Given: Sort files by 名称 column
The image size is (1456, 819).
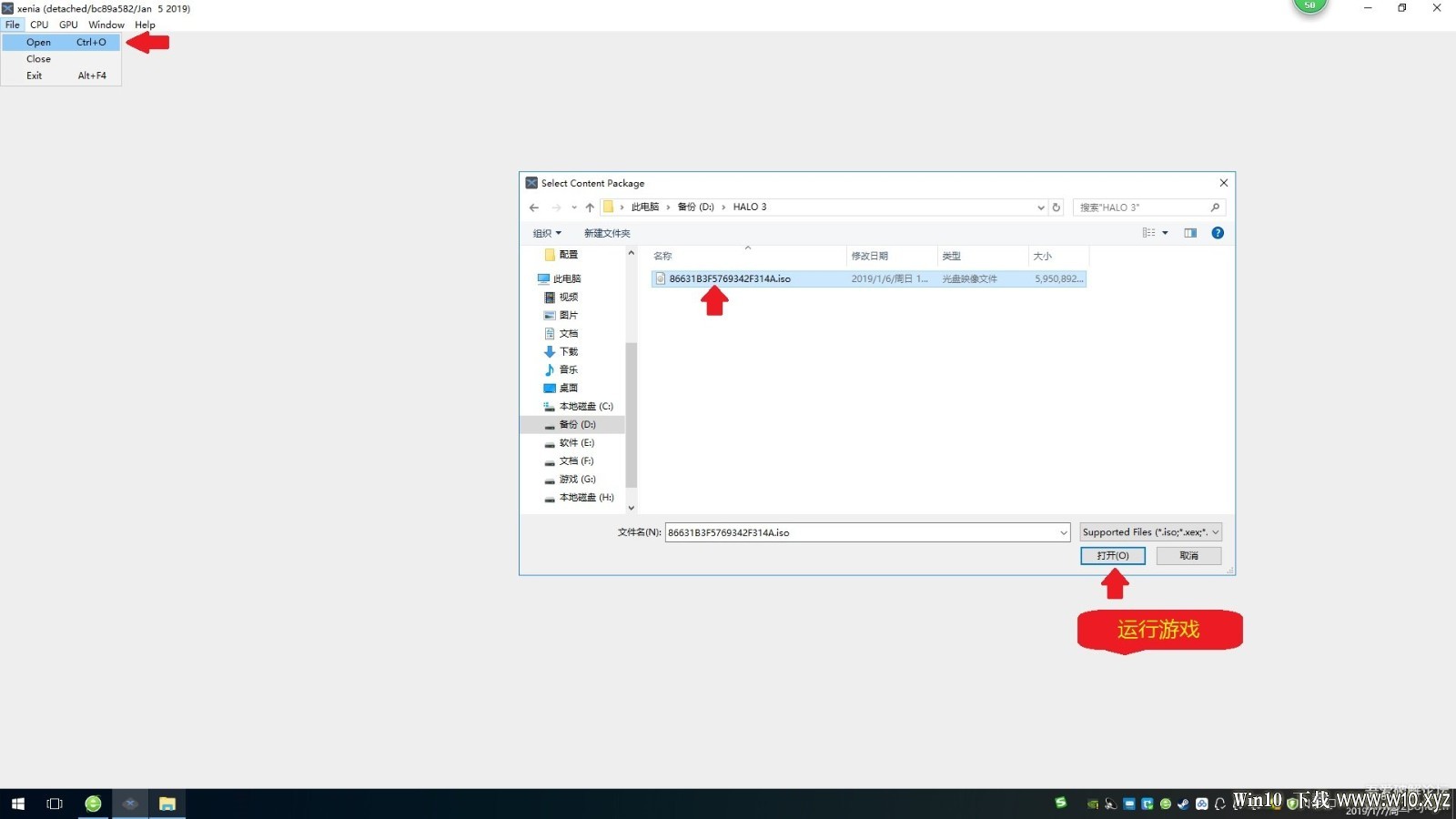Looking at the screenshot, I should (748, 256).
